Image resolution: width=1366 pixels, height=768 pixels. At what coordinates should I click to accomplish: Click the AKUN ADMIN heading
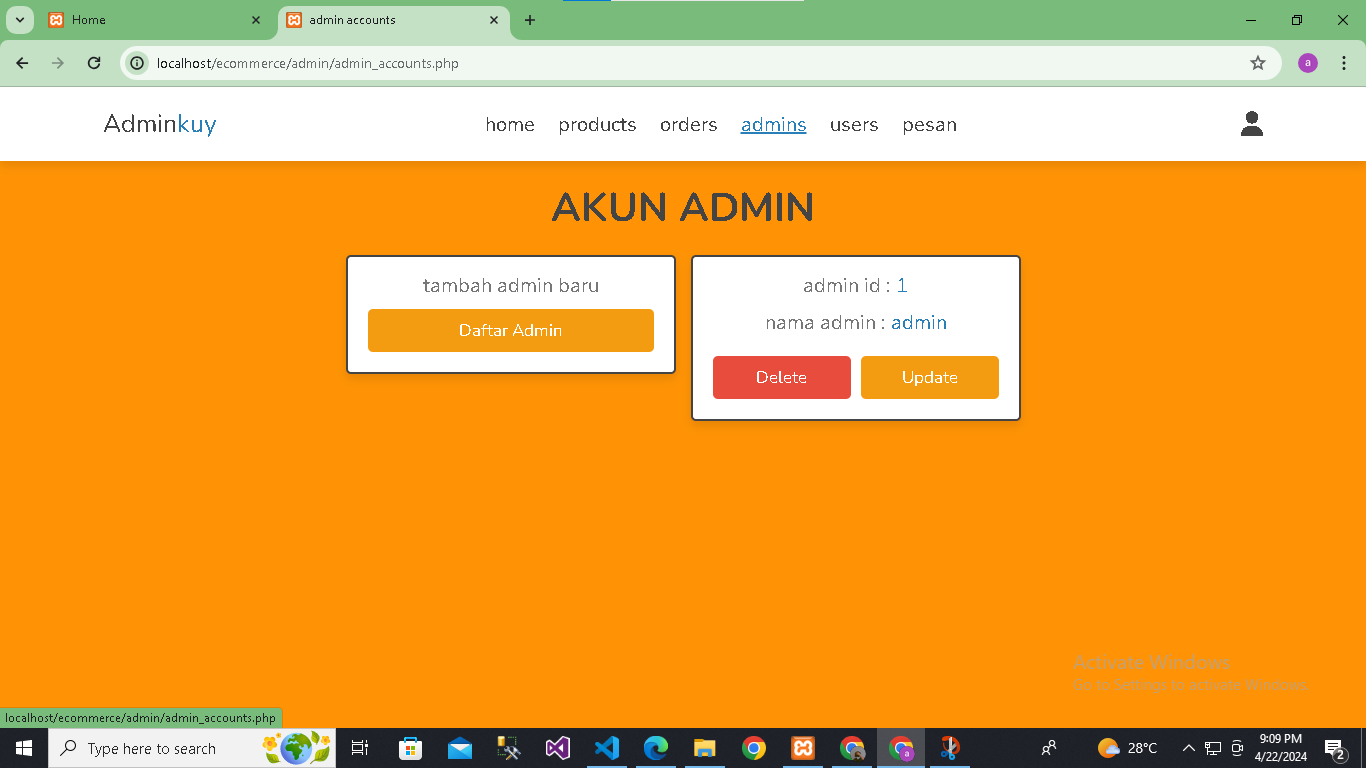pos(683,207)
